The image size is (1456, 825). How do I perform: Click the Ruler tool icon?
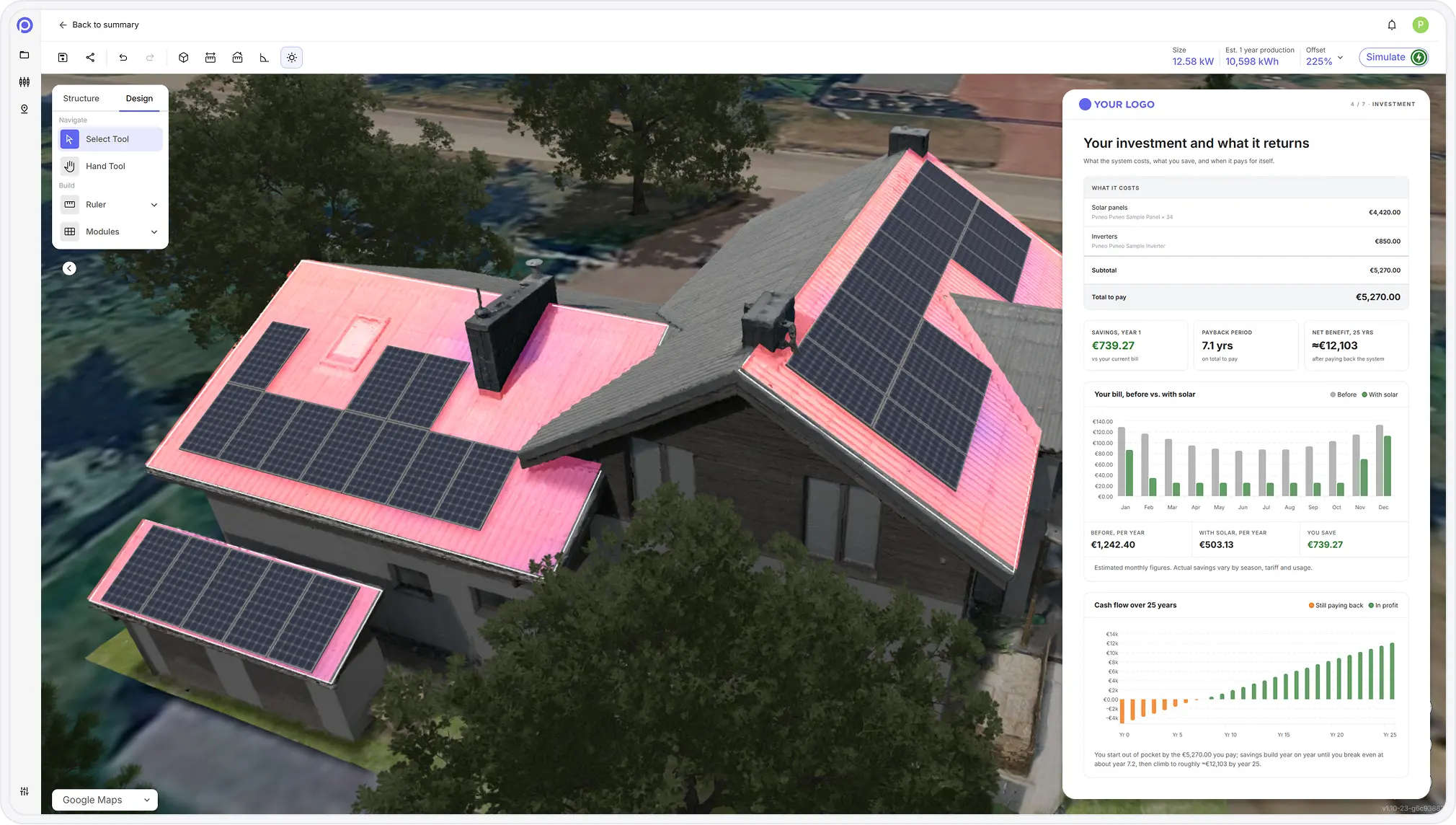pyautogui.click(x=70, y=205)
